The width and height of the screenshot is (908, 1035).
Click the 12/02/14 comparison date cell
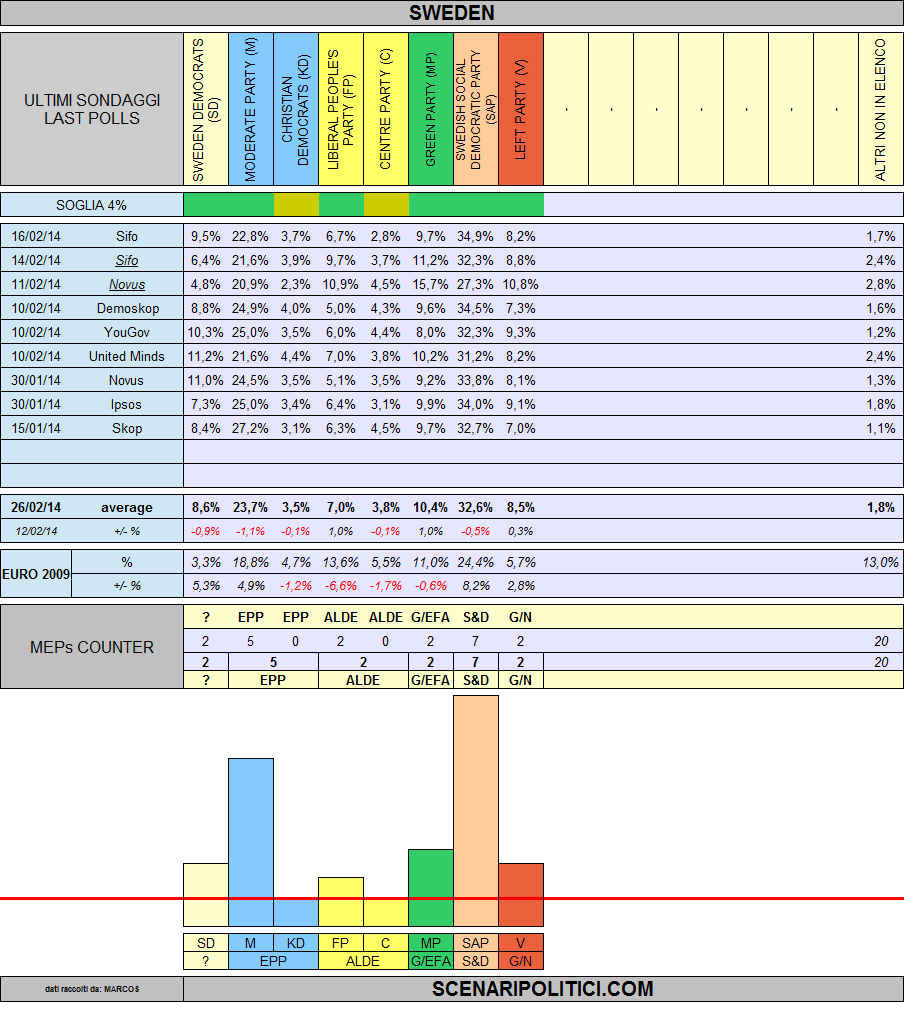pyautogui.click(x=36, y=531)
